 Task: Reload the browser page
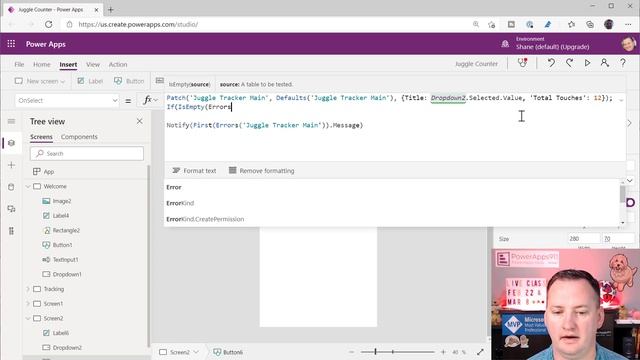click(x=49, y=24)
